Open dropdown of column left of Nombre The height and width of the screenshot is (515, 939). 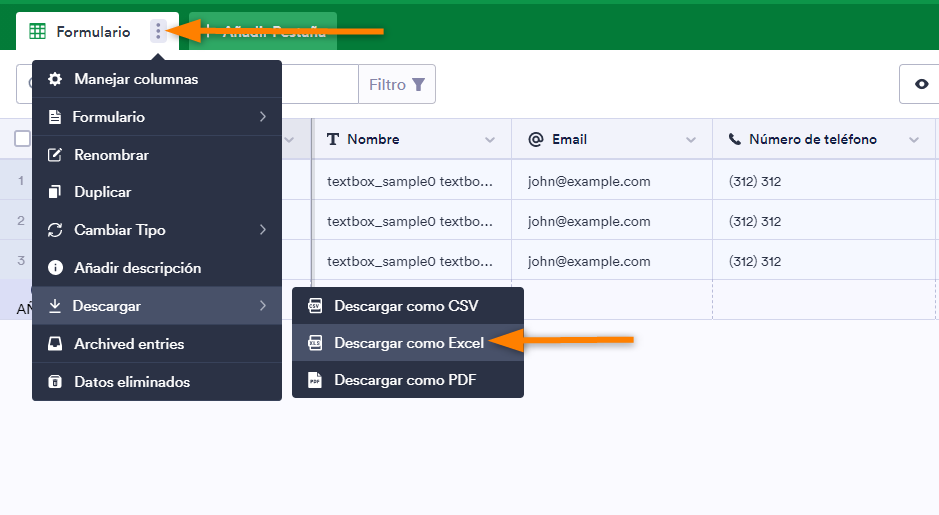289,140
